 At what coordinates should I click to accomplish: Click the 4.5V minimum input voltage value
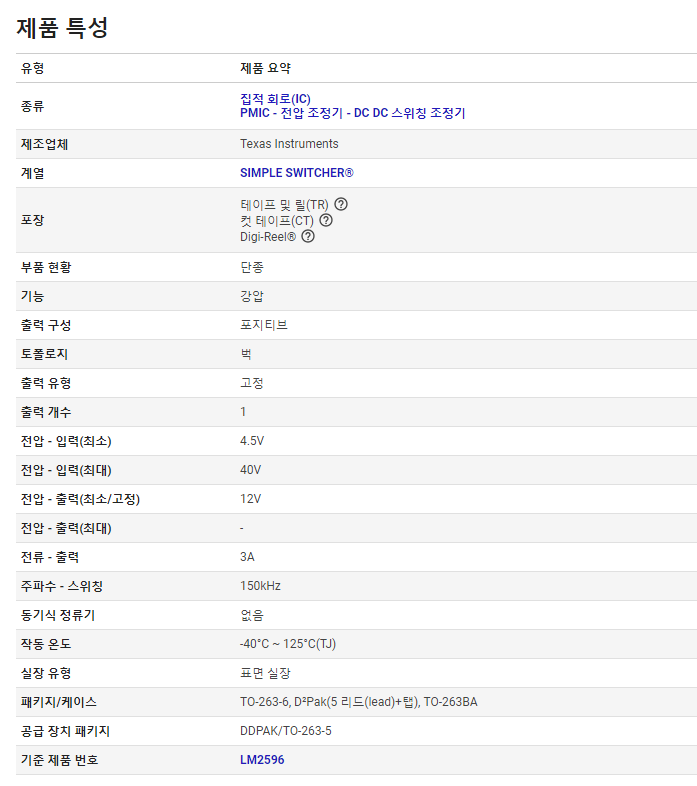click(252, 441)
